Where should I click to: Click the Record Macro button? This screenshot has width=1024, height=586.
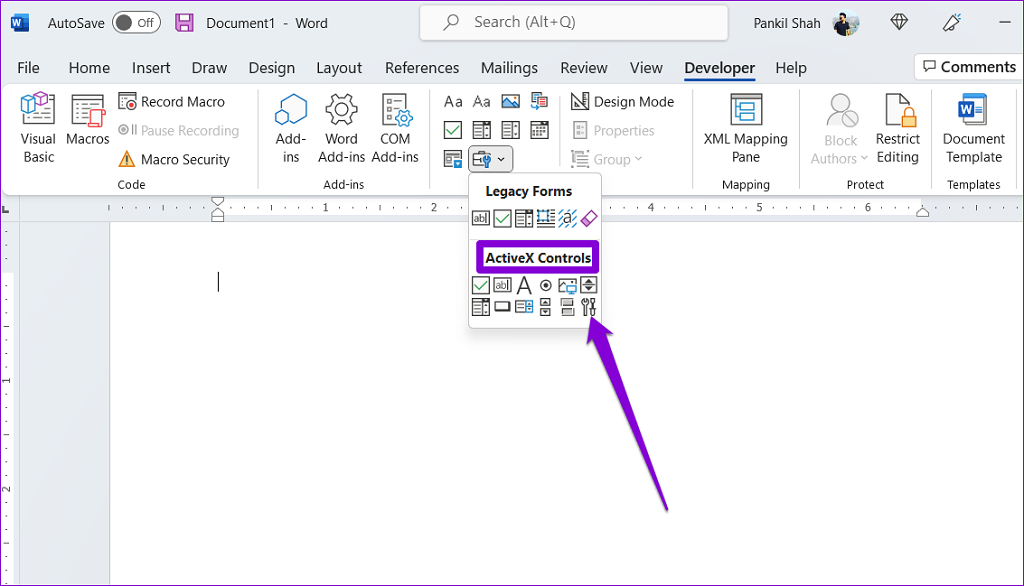click(172, 102)
